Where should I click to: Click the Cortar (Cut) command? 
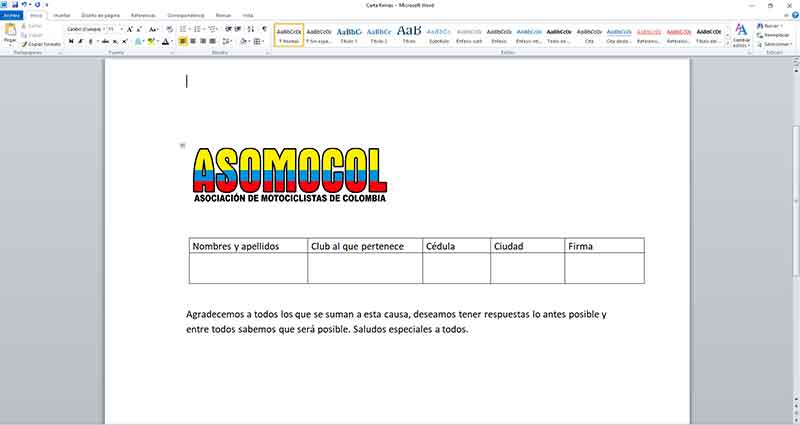point(32,26)
